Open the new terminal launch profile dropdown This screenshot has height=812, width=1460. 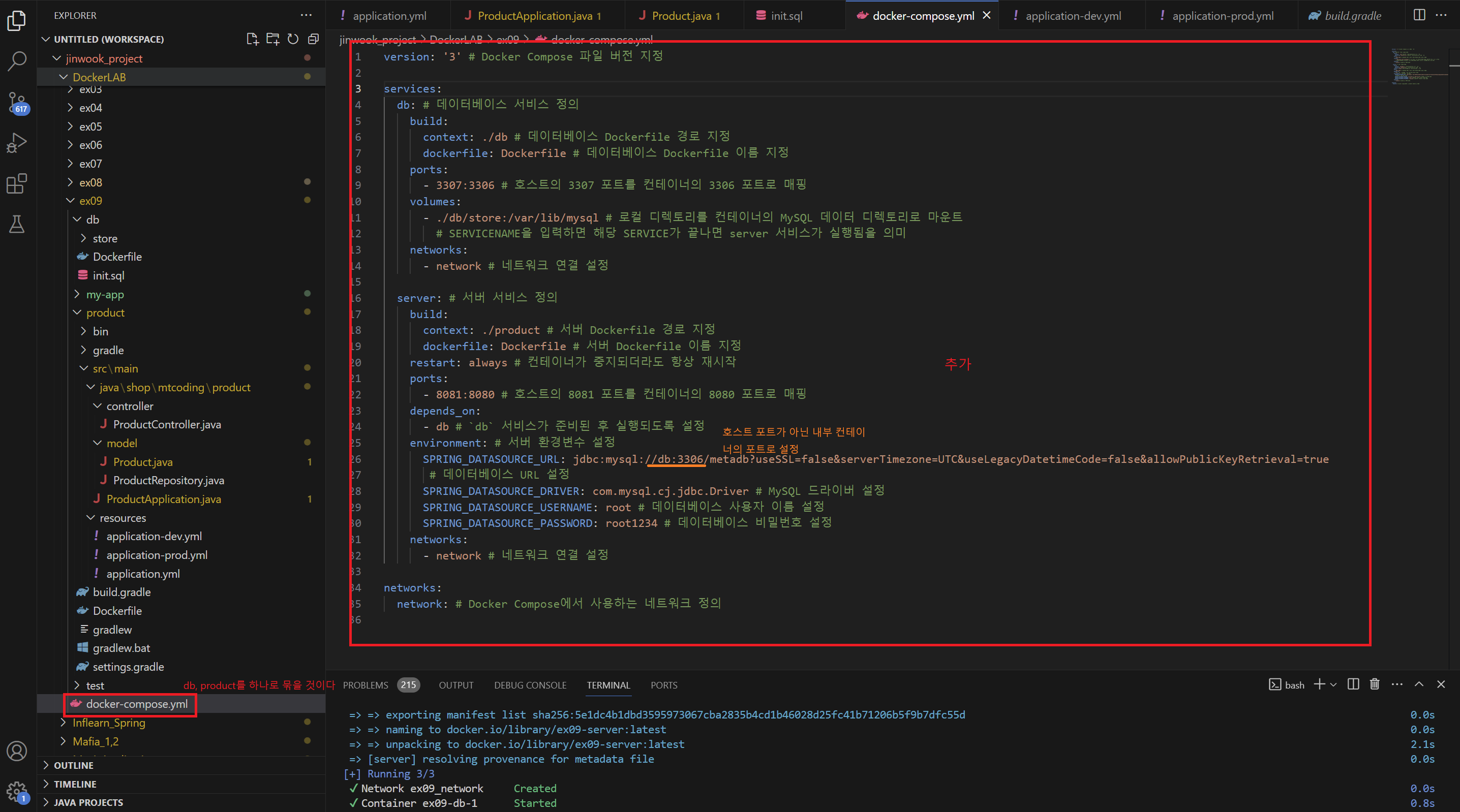click(x=1333, y=685)
